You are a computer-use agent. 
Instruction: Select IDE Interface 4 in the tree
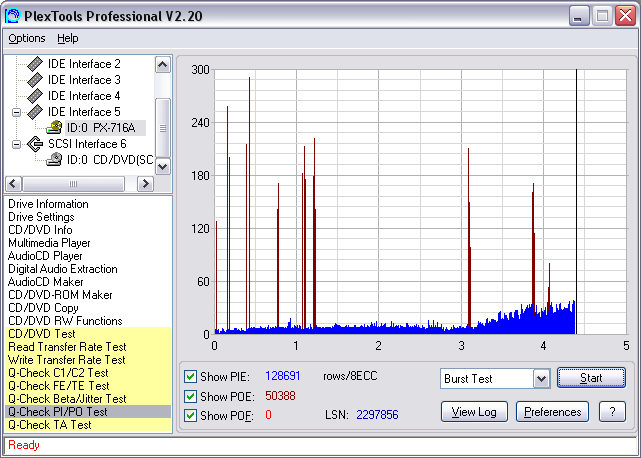(84, 96)
